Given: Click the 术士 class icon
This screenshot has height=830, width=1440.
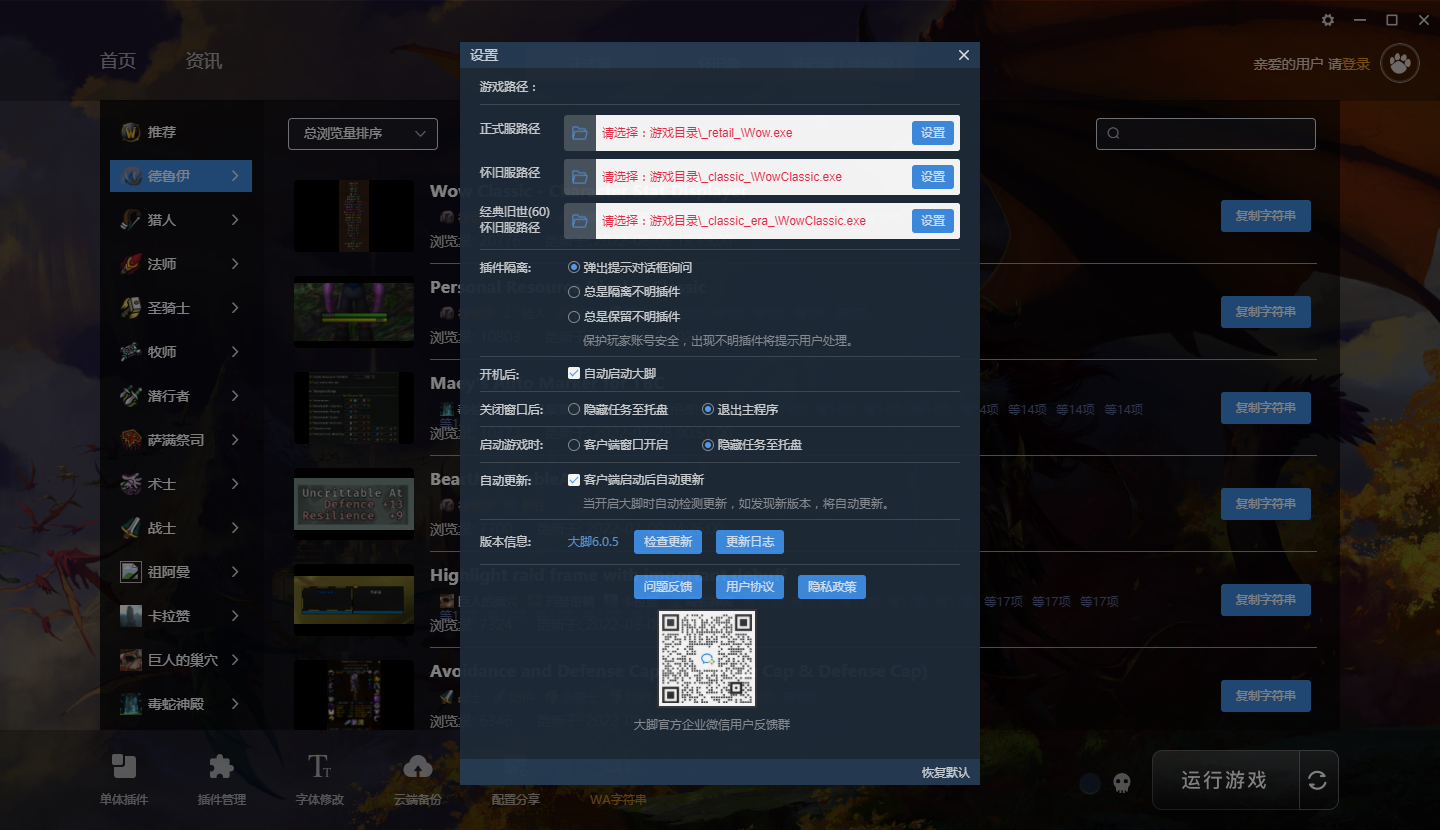Looking at the screenshot, I should pyautogui.click(x=130, y=484).
